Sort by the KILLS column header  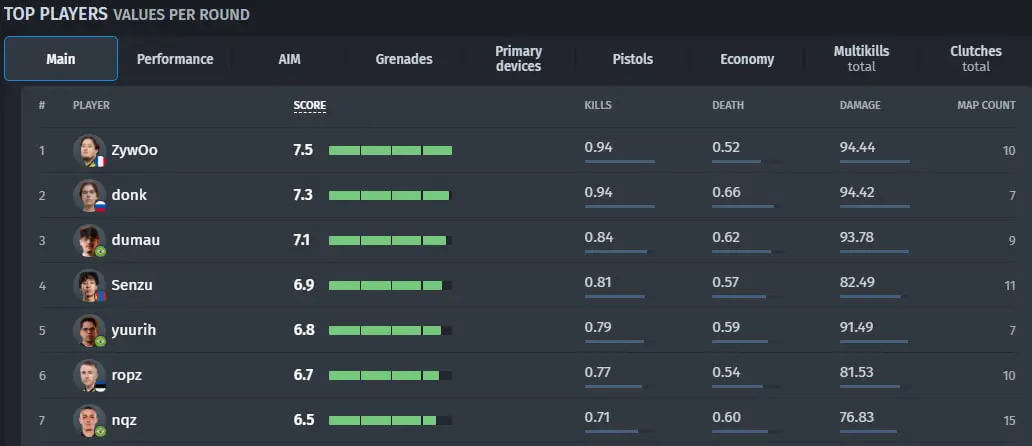click(598, 105)
